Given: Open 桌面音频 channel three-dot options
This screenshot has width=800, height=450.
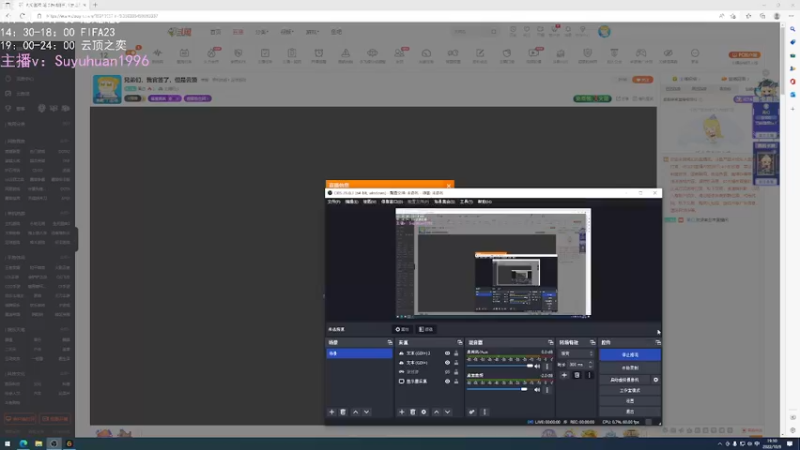Looking at the screenshot, I should pyautogui.click(x=547, y=390).
